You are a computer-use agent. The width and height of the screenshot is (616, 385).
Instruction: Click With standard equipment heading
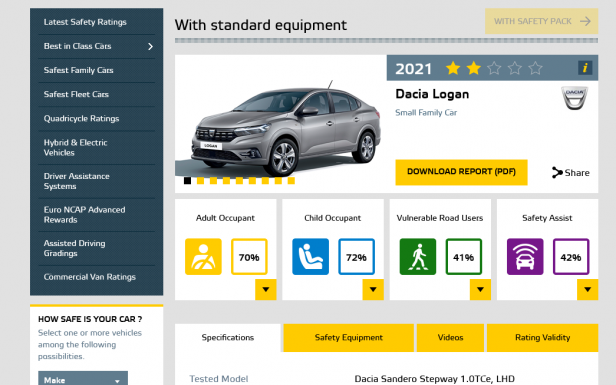261,25
